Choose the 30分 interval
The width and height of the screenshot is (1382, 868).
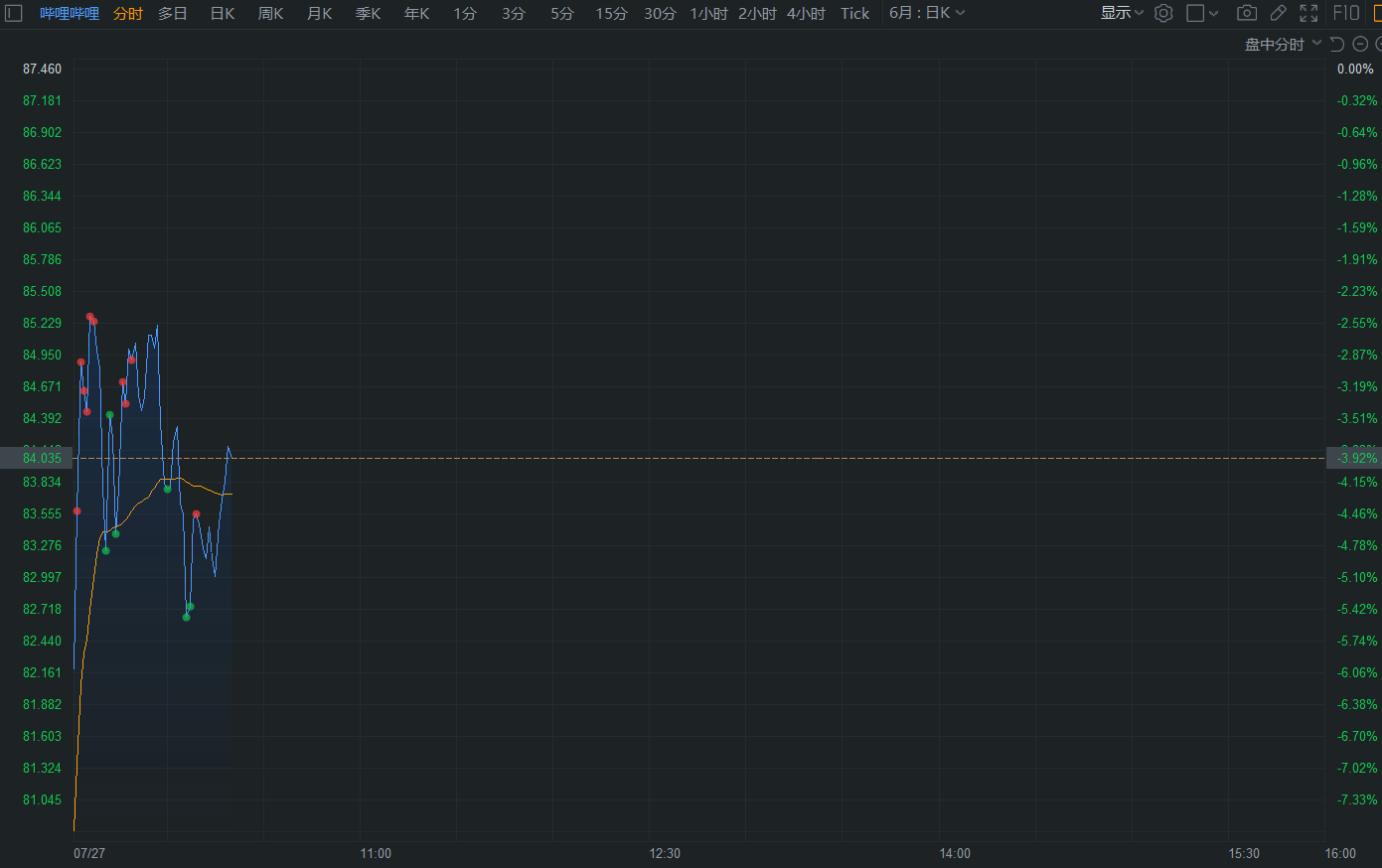click(x=660, y=13)
